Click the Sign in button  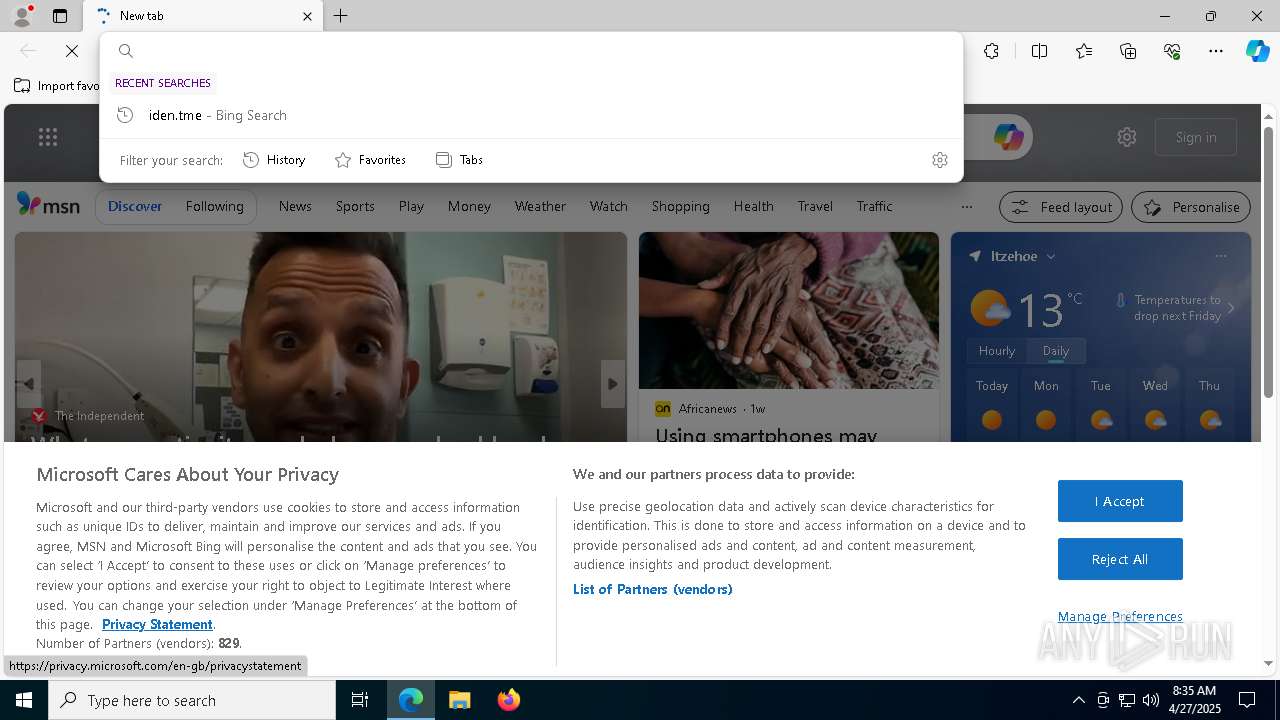coord(1196,137)
